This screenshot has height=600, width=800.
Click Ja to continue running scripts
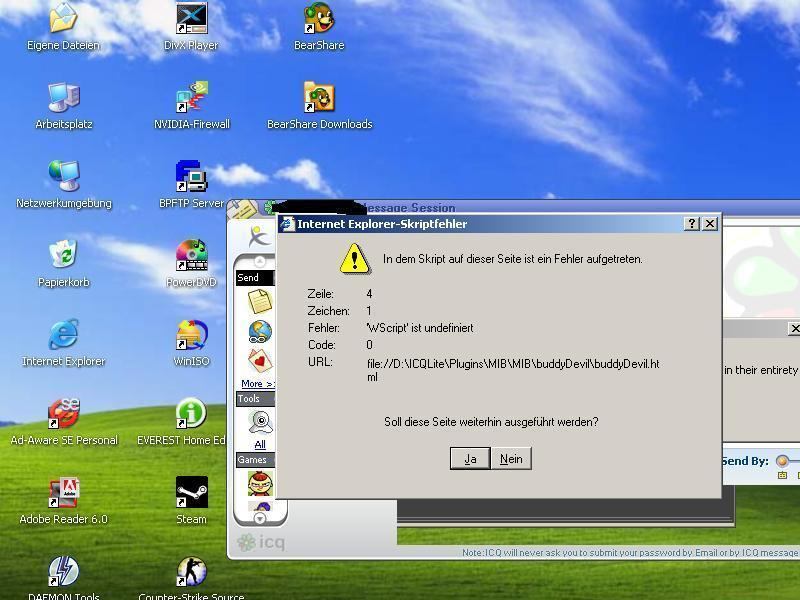[470, 459]
